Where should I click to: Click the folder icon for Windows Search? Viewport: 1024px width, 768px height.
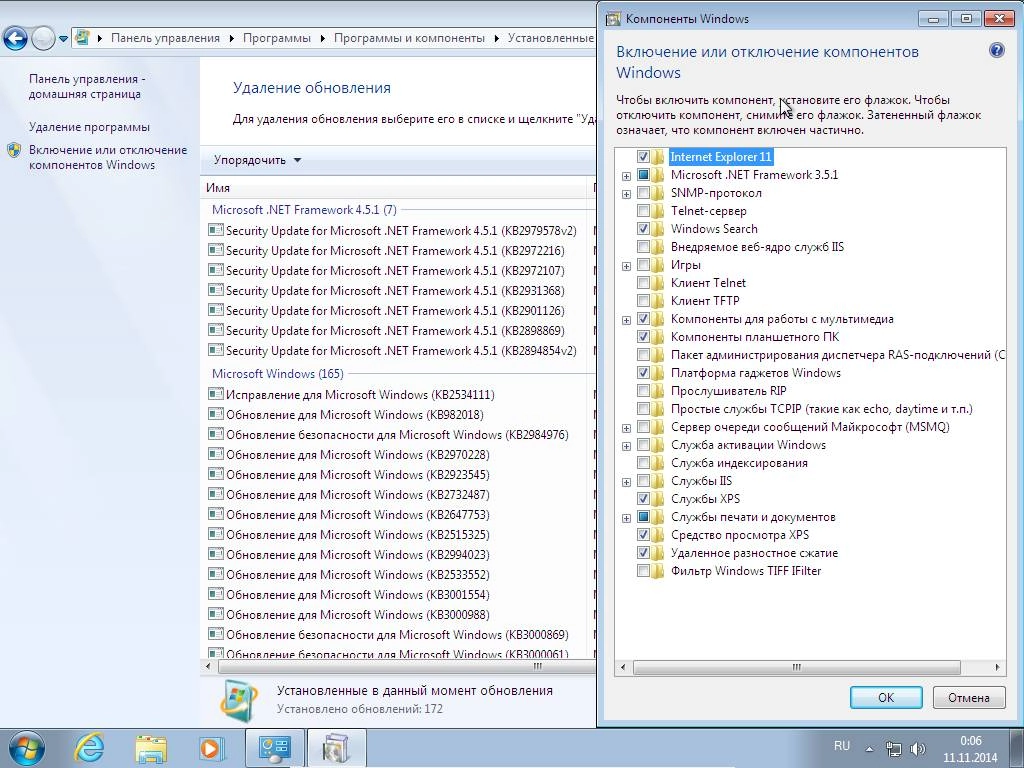click(658, 229)
